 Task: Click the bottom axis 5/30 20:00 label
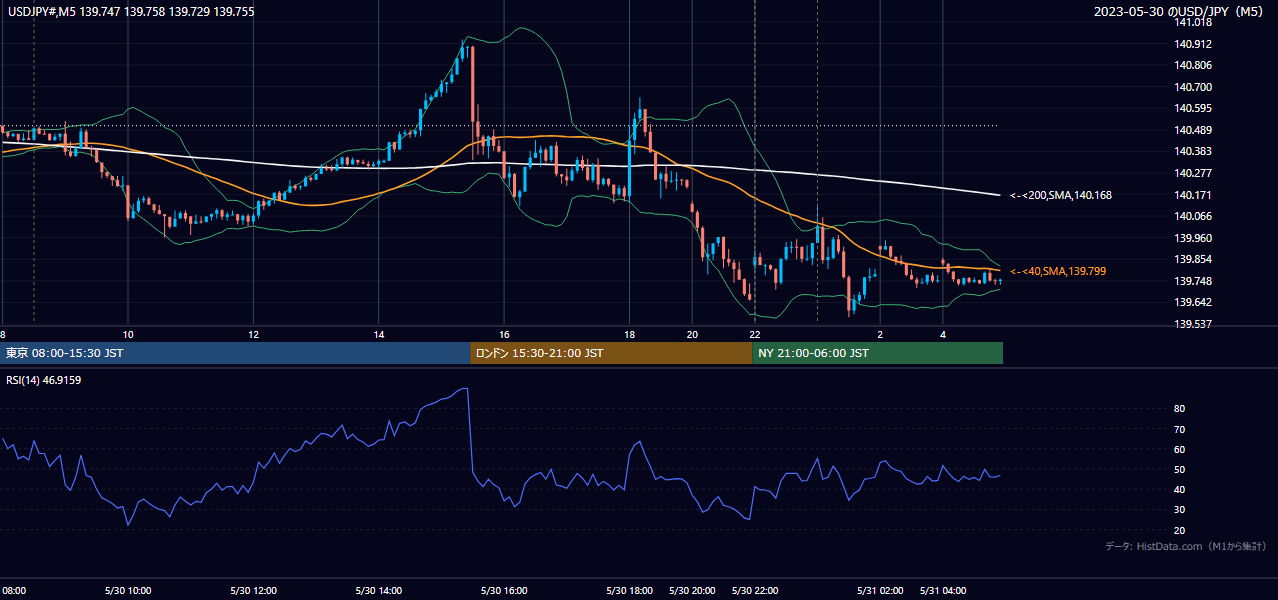692,591
